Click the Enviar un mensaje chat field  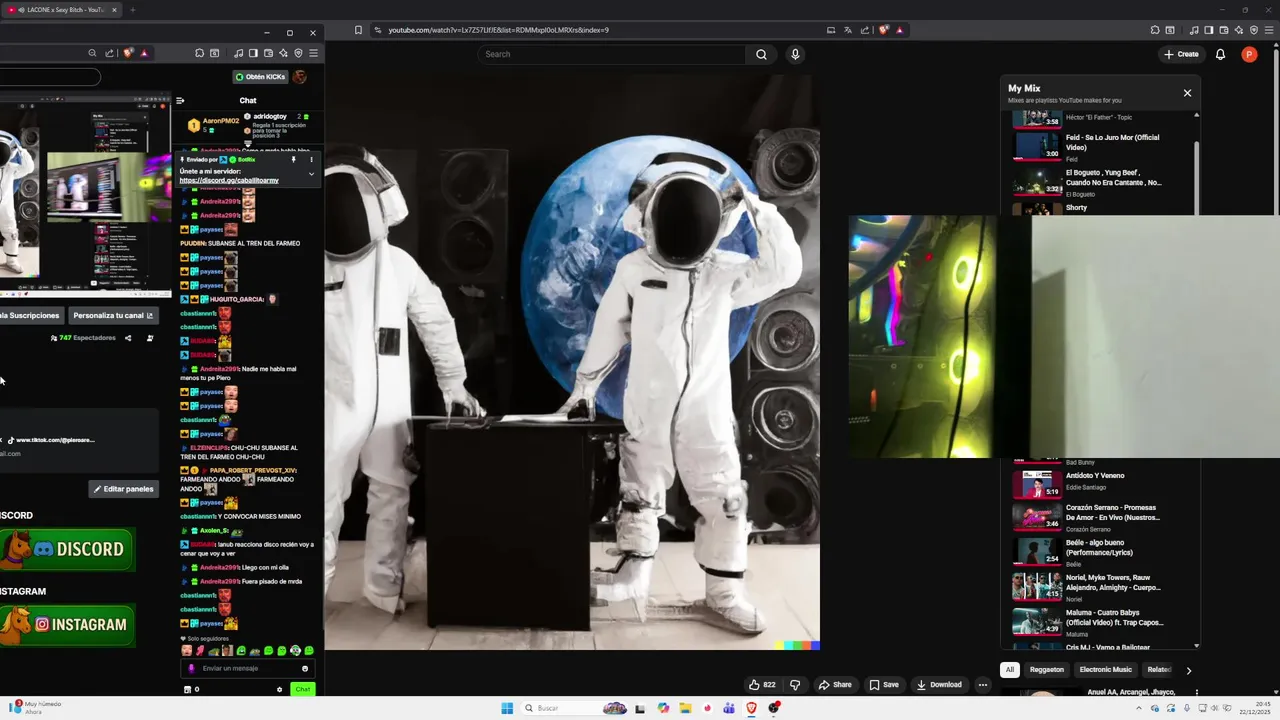pos(249,668)
